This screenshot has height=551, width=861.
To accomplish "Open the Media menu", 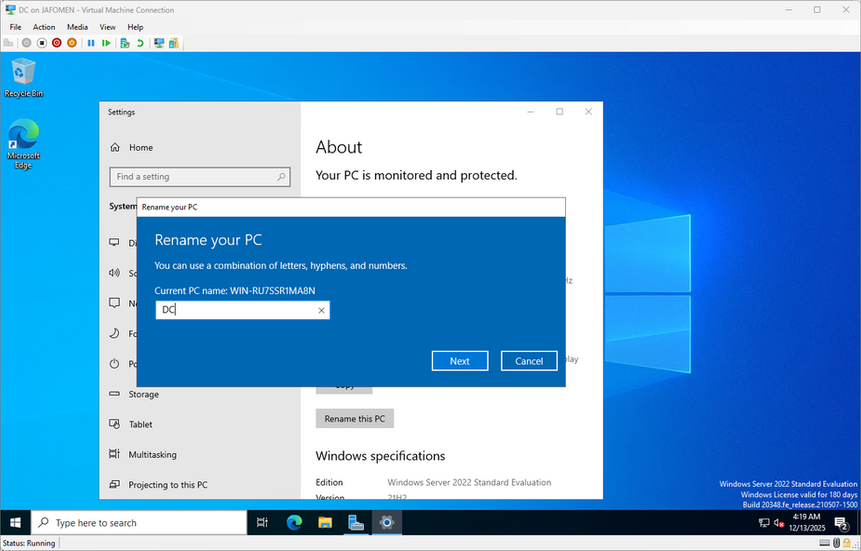I will tap(77, 27).
